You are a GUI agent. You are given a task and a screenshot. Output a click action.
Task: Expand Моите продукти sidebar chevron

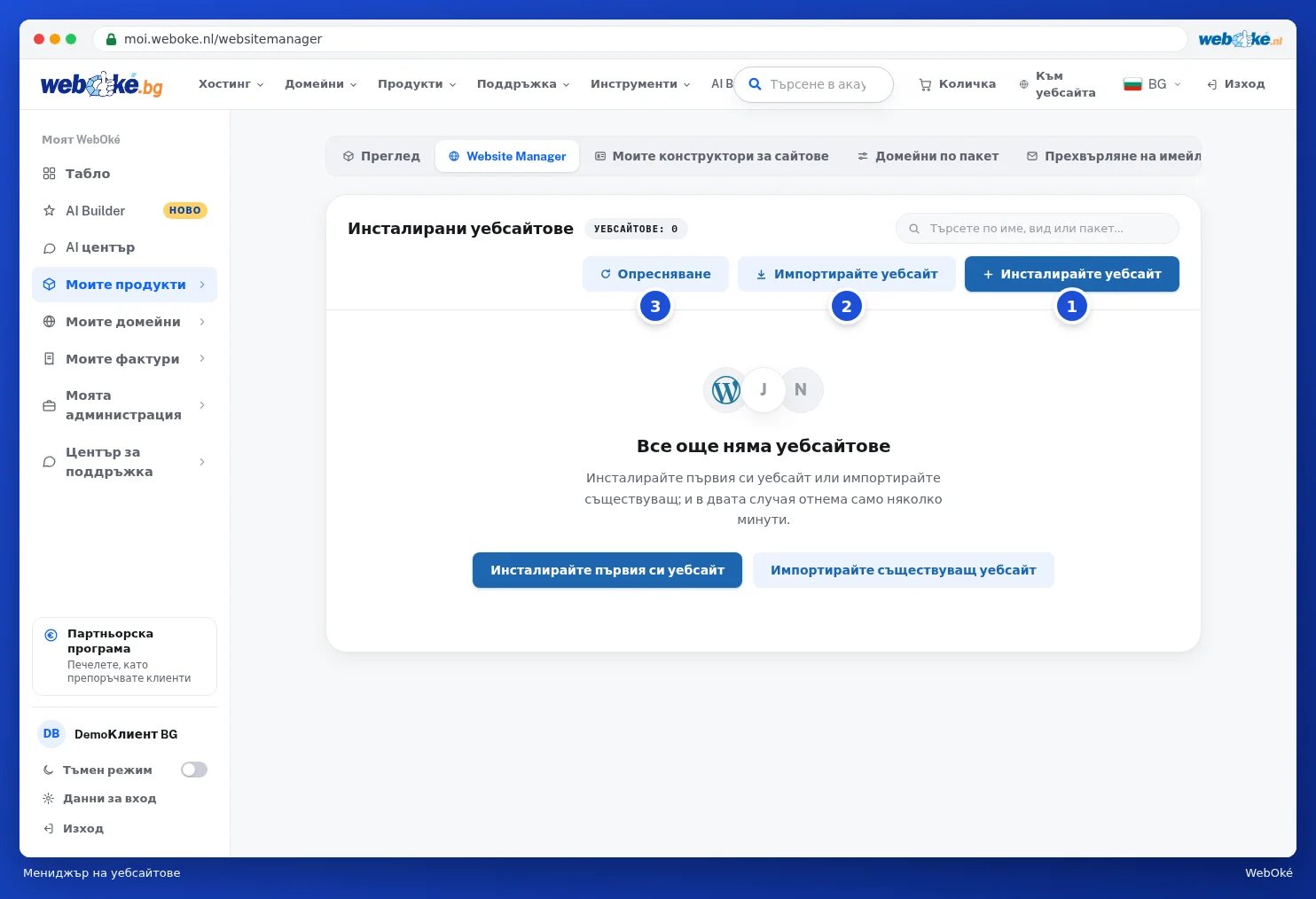202,285
